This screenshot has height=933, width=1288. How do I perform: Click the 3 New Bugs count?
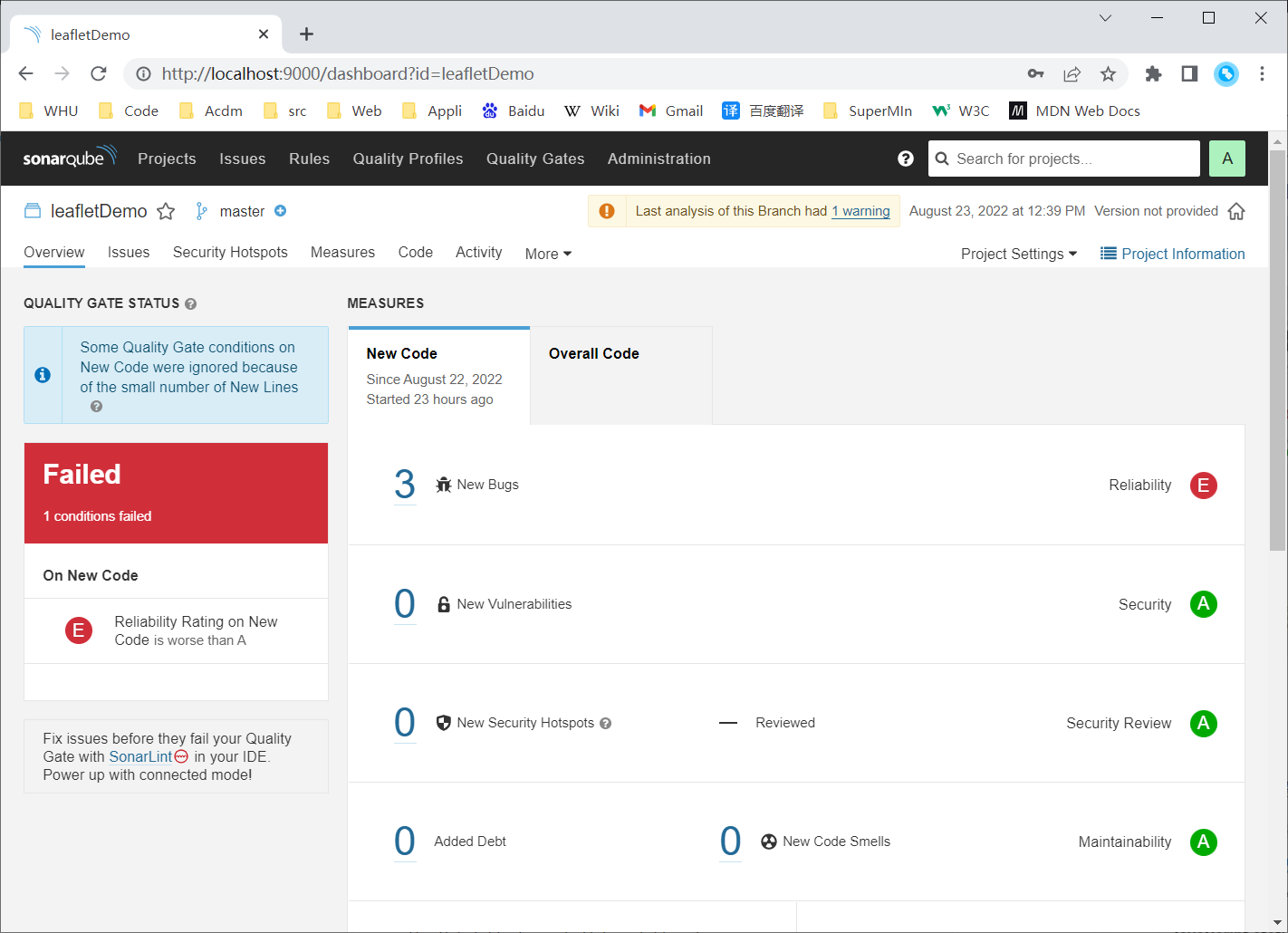click(x=405, y=485)
